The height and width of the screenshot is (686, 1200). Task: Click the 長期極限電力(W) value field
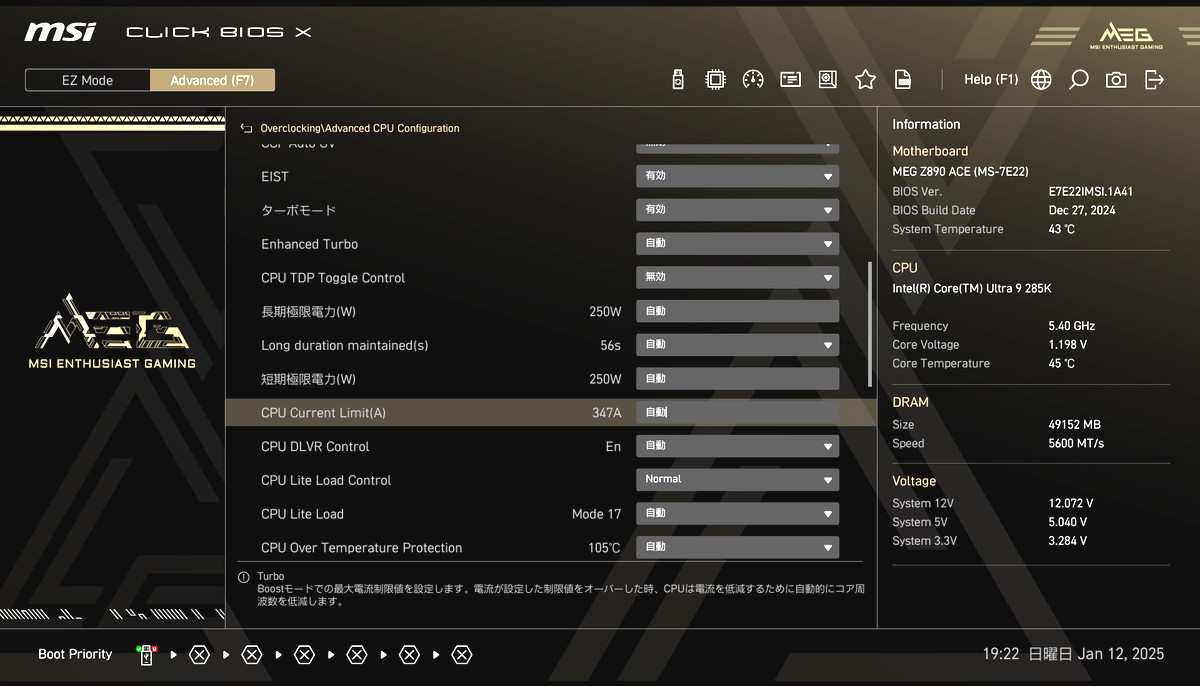tap(738, 312)
